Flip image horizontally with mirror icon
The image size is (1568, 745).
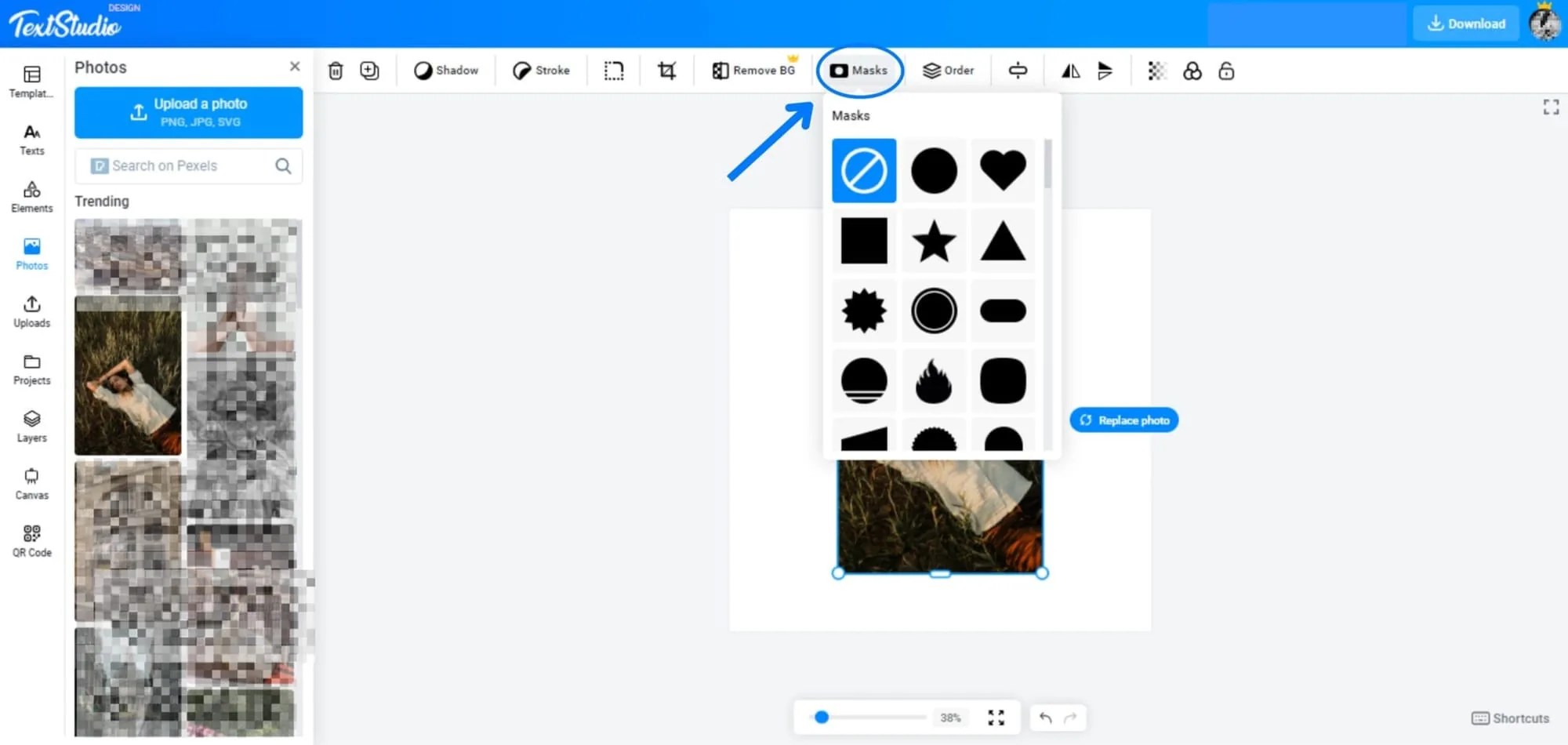[x=1070, y=71]
